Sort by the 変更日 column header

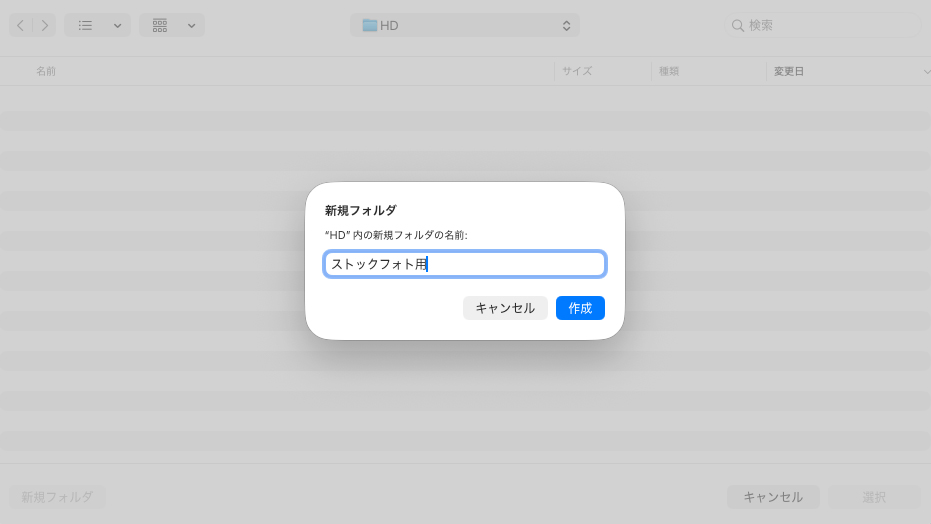tap(788, 71)
